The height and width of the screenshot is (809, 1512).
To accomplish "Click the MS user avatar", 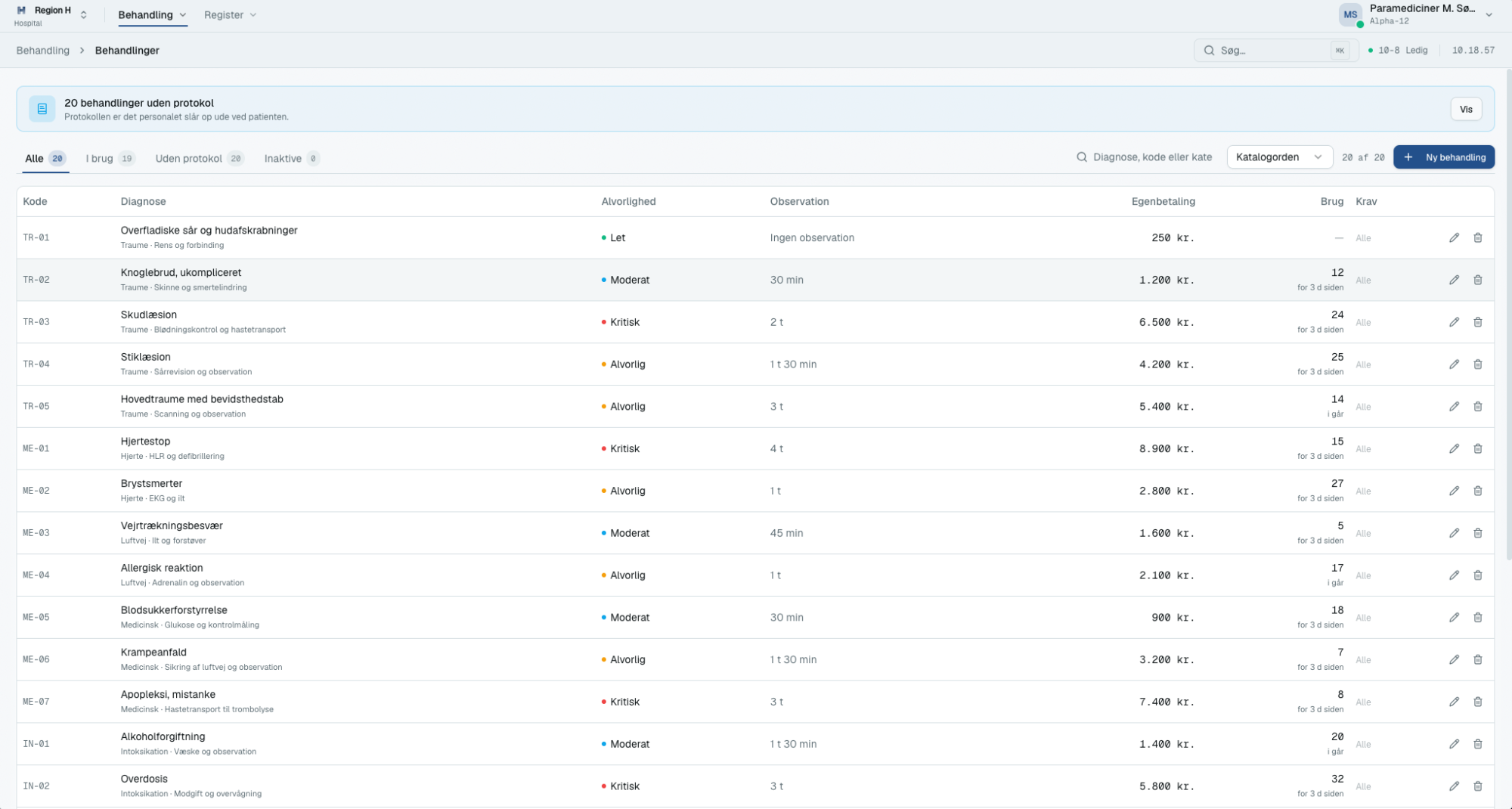I will pos(1350,14).
